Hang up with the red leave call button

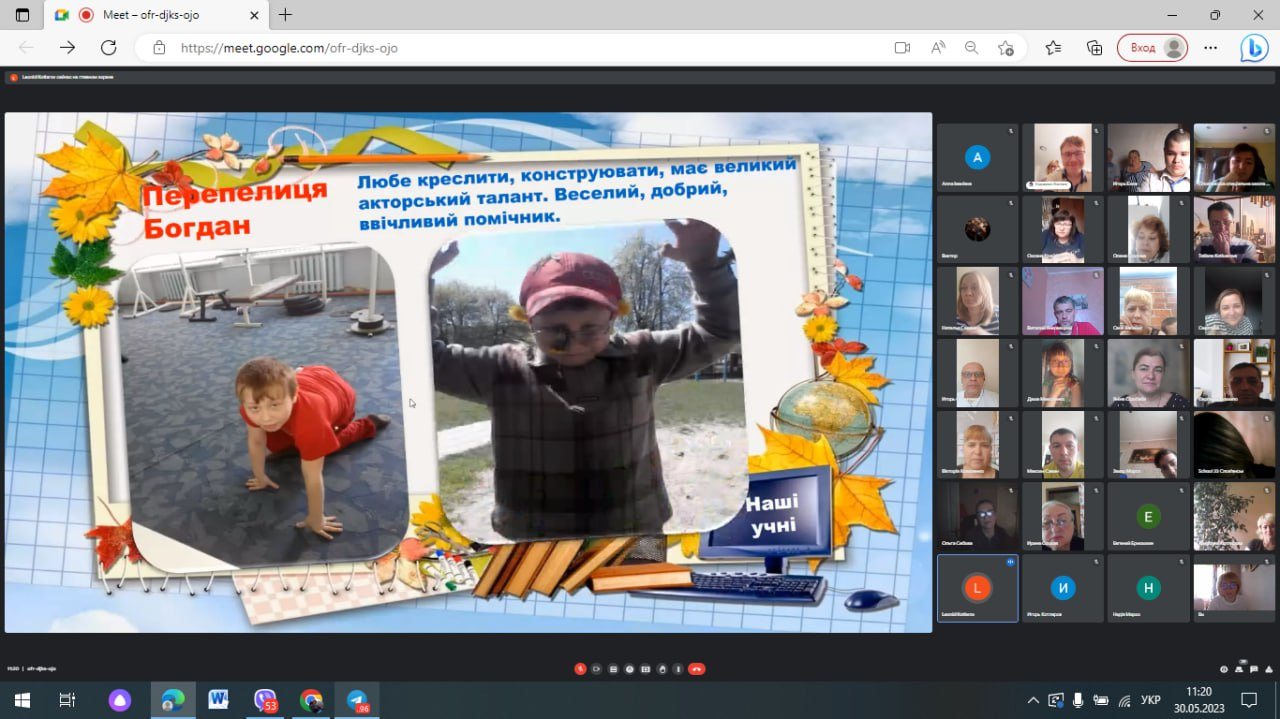pos(697,669)
